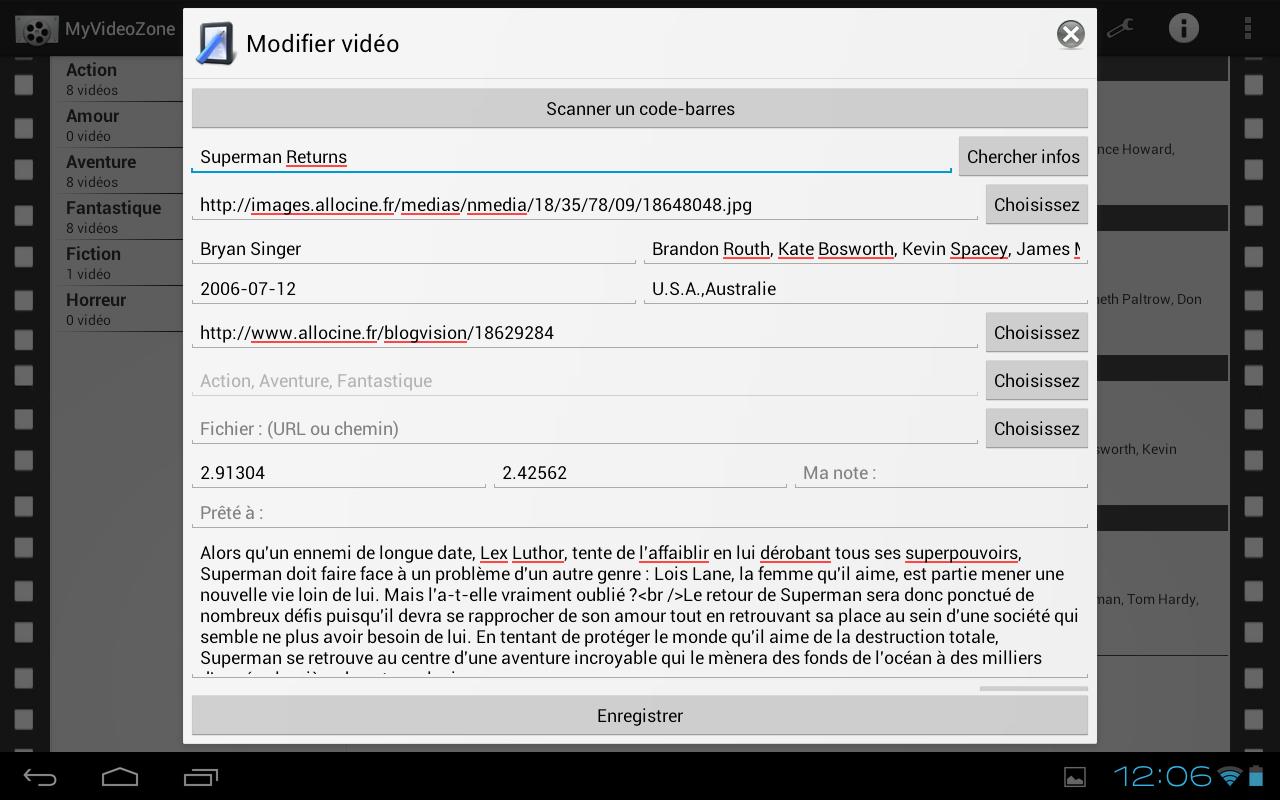
Task: Click the Chercher infos button
Action: (1023, 156)
